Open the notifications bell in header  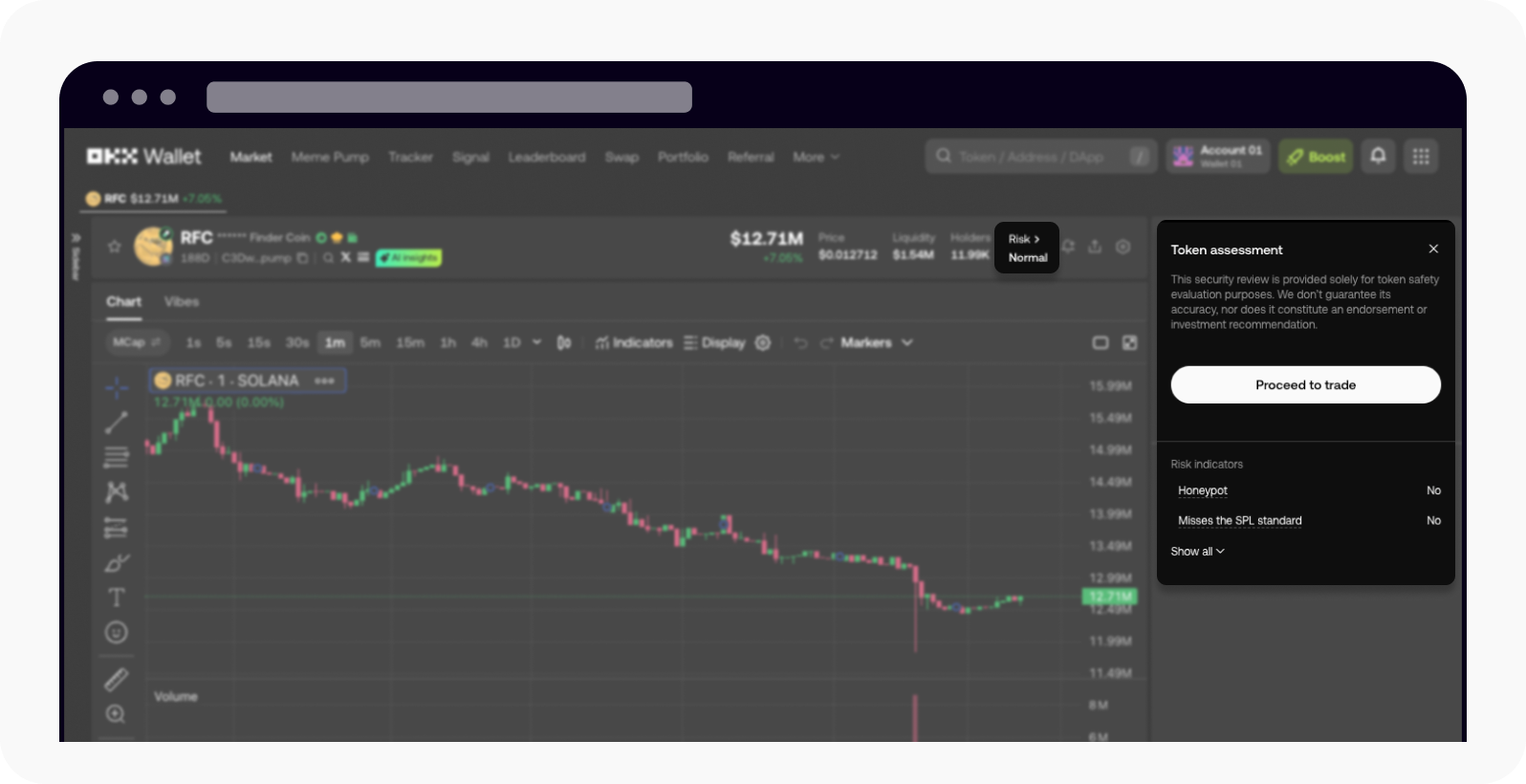(1378, 156)
